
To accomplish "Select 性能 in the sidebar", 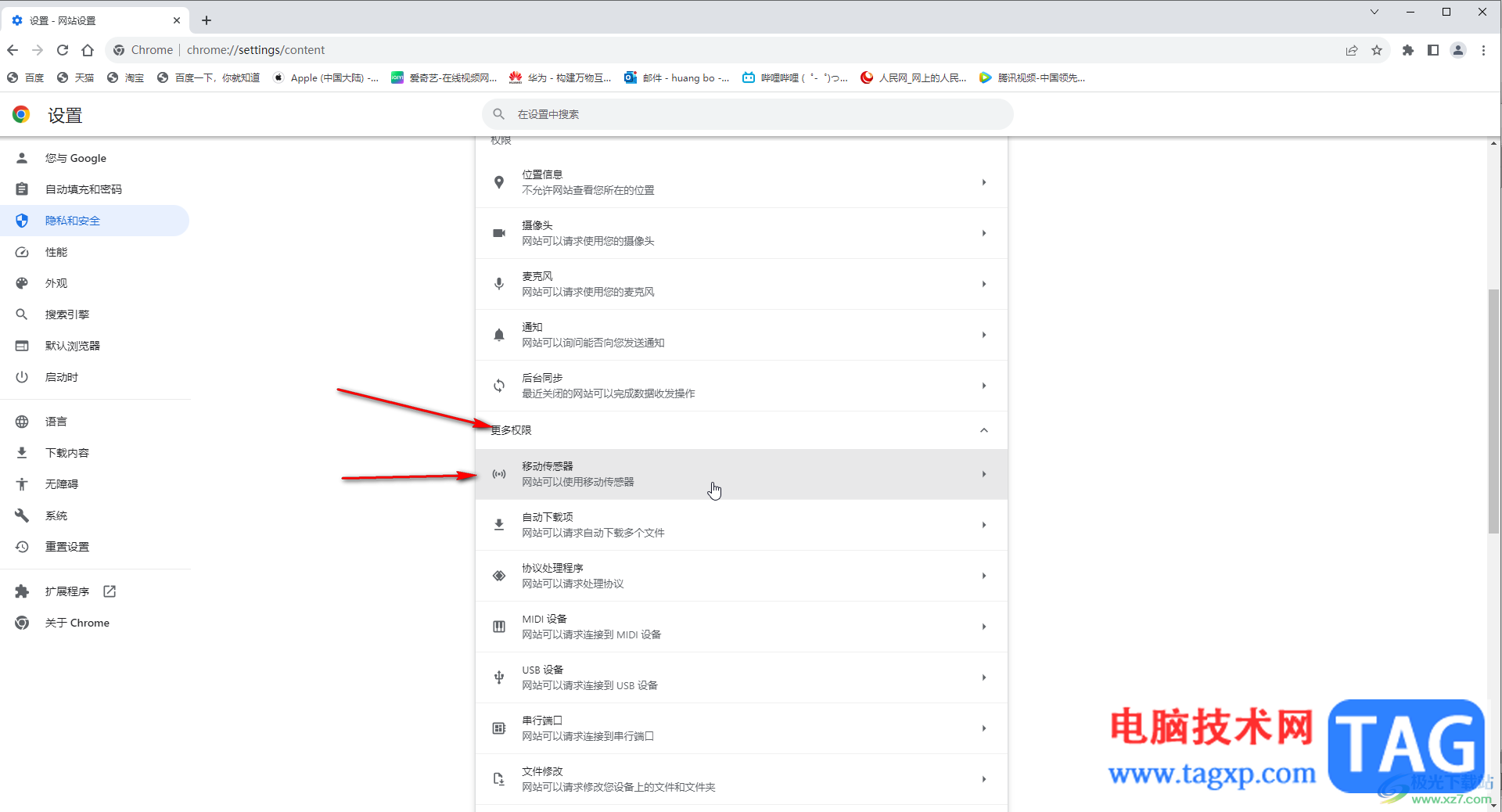I will [x=95, y=252].
